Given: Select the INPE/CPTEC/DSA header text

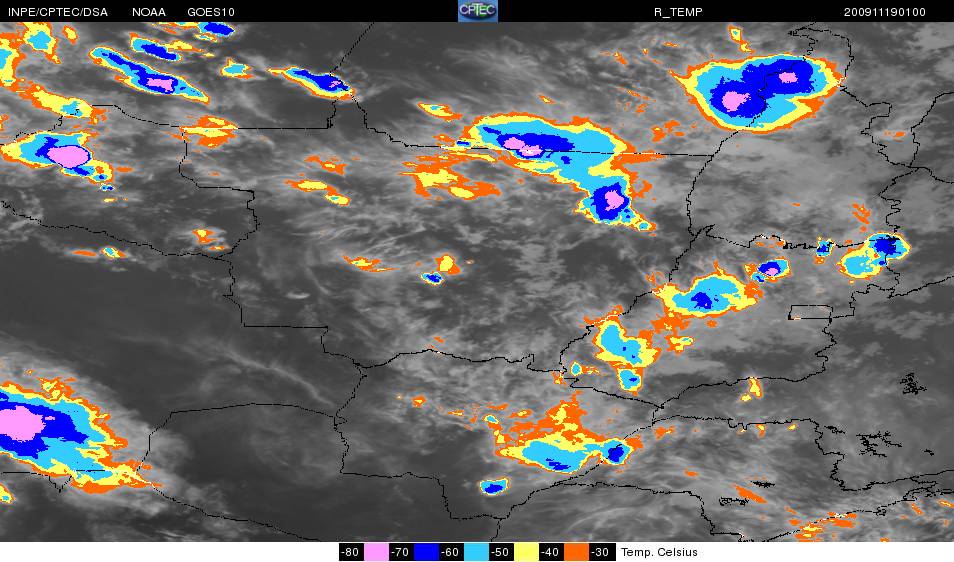Looking at the screenshot, I should (58, 12).
